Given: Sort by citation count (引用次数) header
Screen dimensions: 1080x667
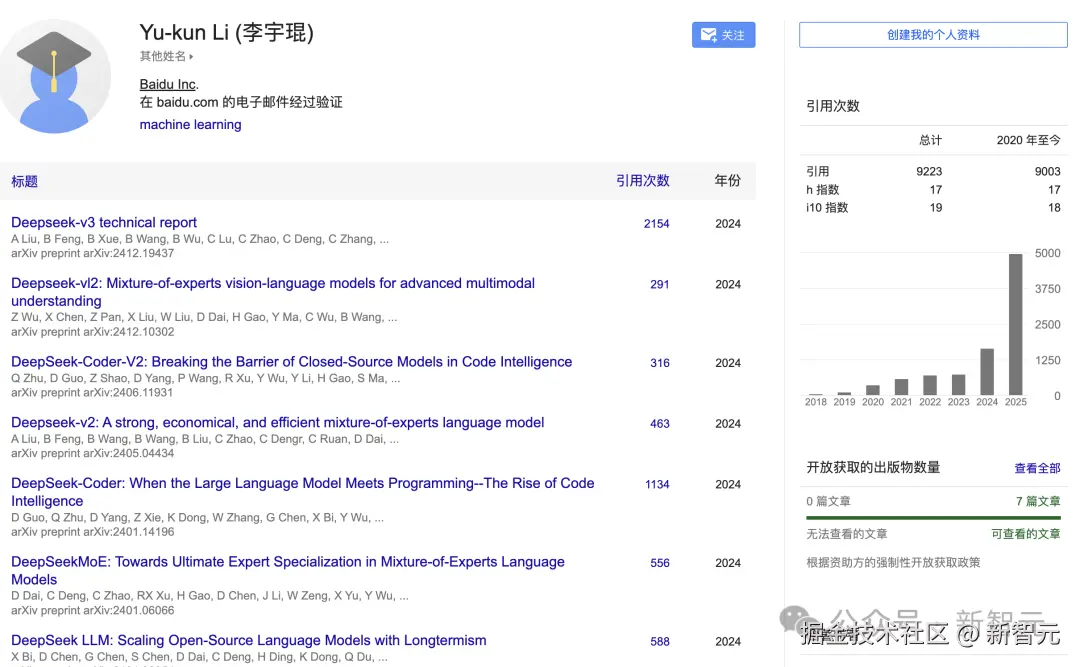Looking at the screenshot, I should coord(642,181).
